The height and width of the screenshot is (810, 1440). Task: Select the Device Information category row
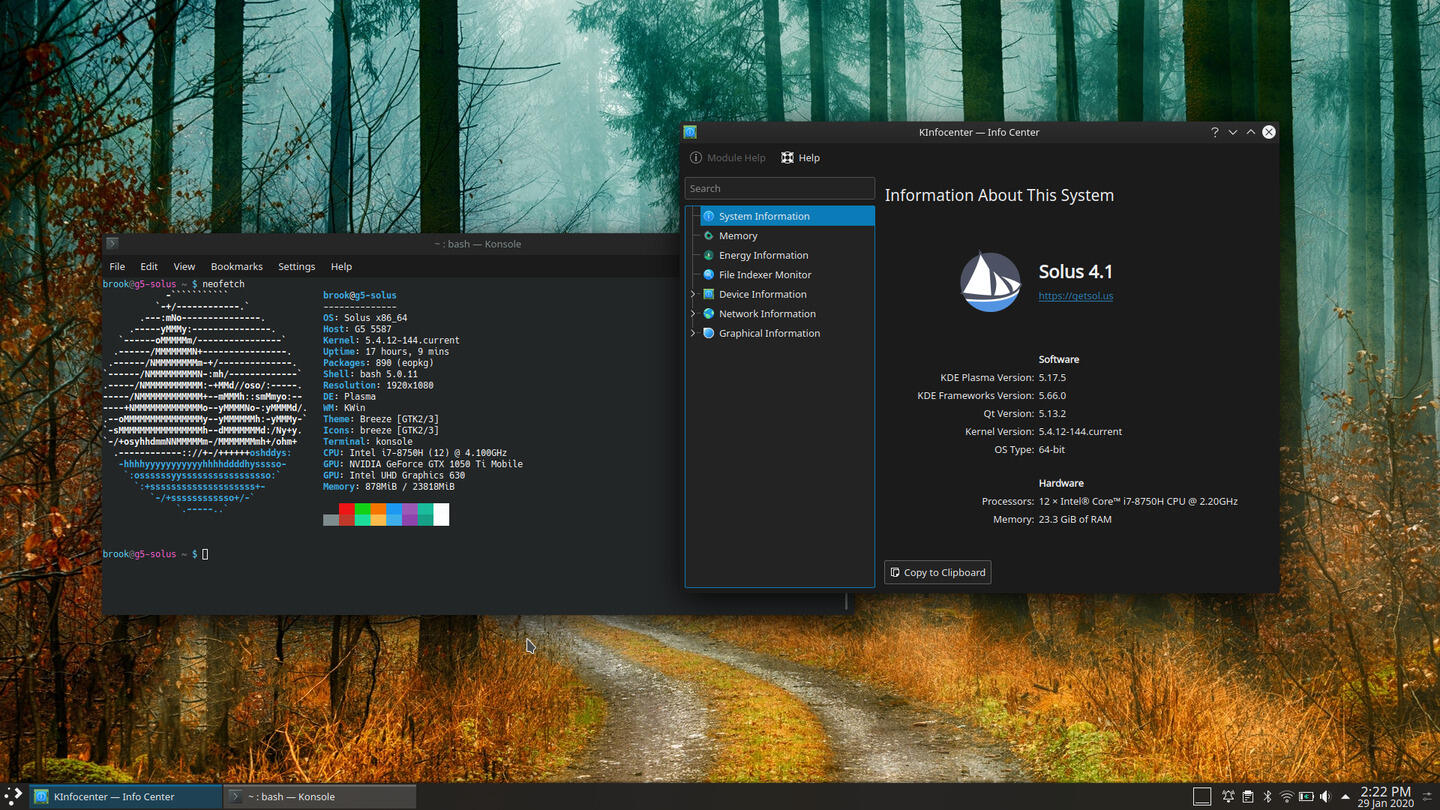point(787,294)
